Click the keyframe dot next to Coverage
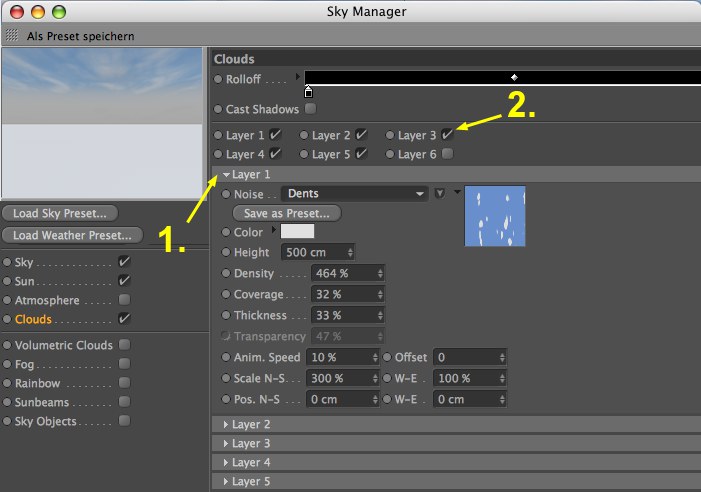 pos(226,294)
